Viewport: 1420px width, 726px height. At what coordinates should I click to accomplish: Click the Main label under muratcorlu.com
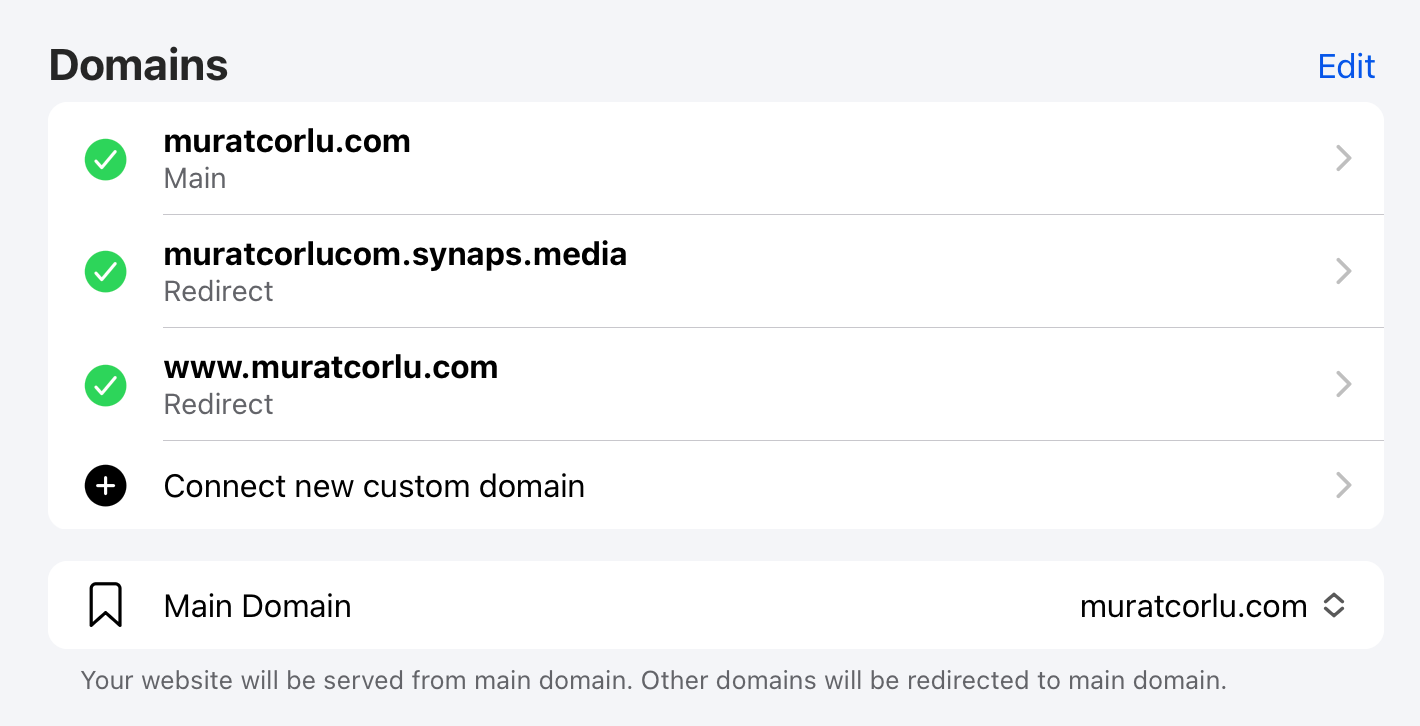point(195,179)
